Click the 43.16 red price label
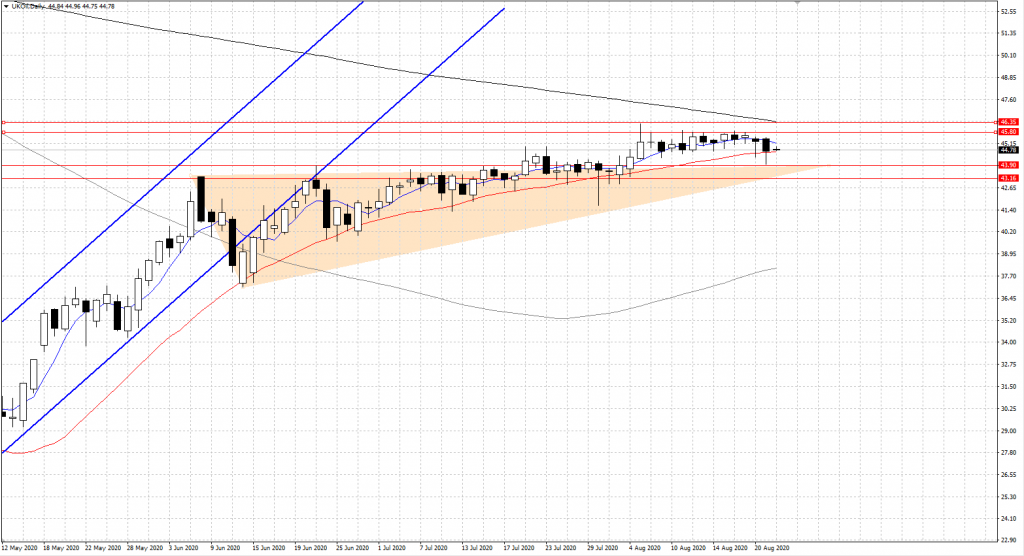1024x556 pixels. [x=1007, y=178]
